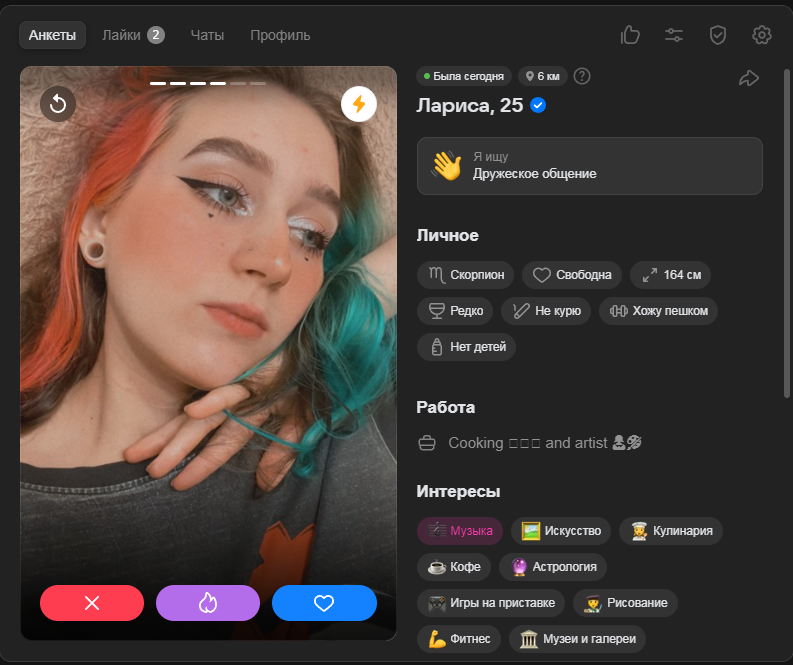This screenshot has height=665, width=793.
Task: Click the Фитнес interest chip
Action: click(x=459, y=638)
